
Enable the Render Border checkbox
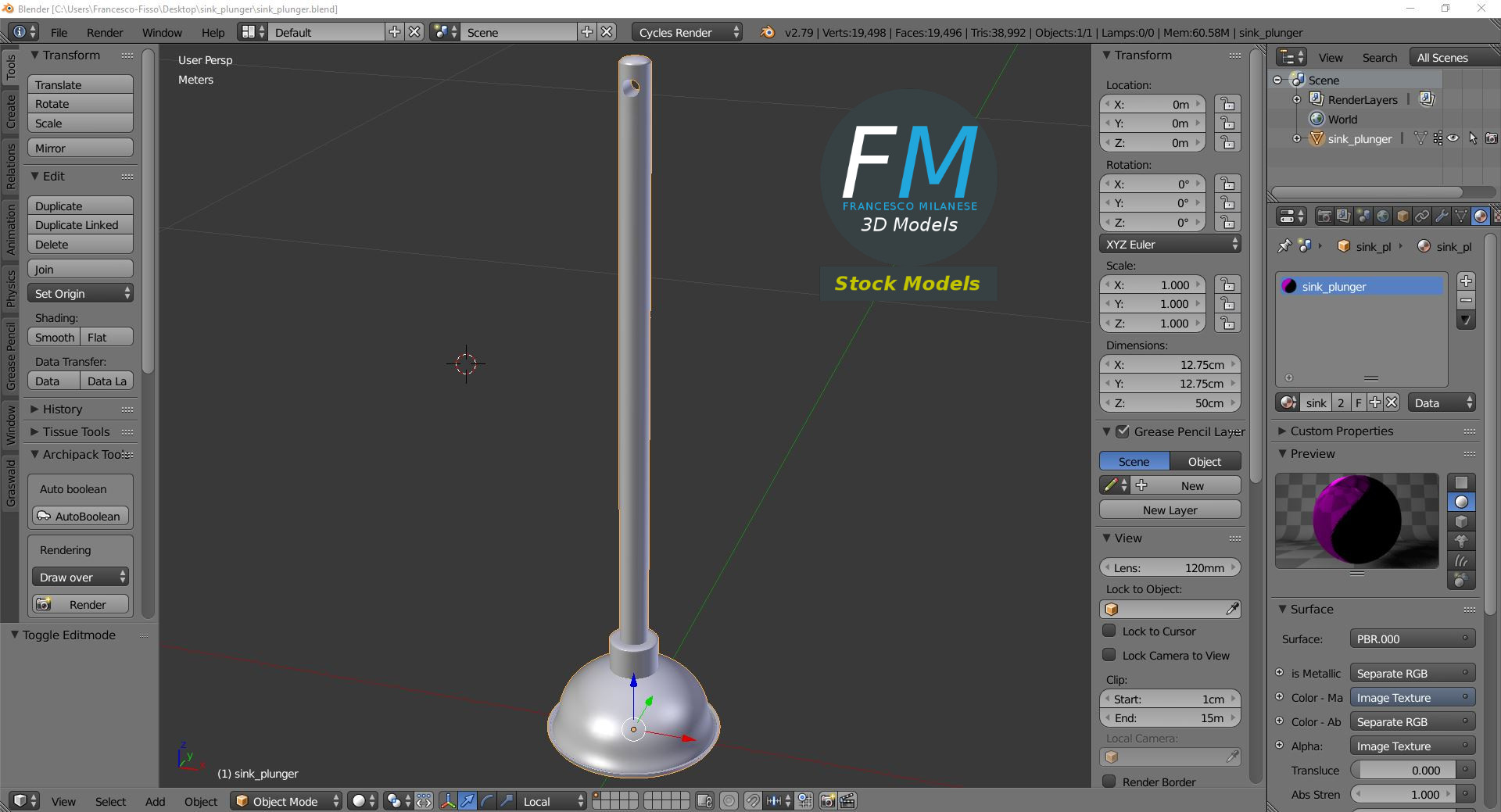(1109, 782)
